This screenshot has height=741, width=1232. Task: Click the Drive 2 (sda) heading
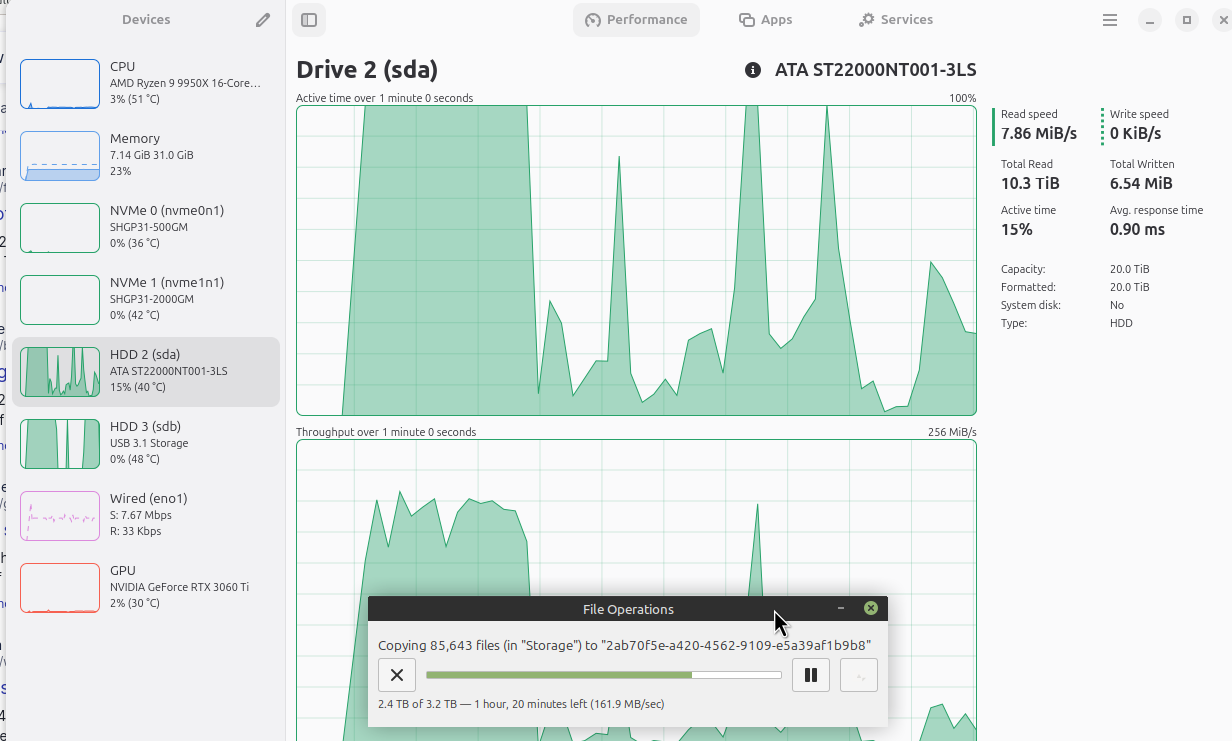(367, 70)
